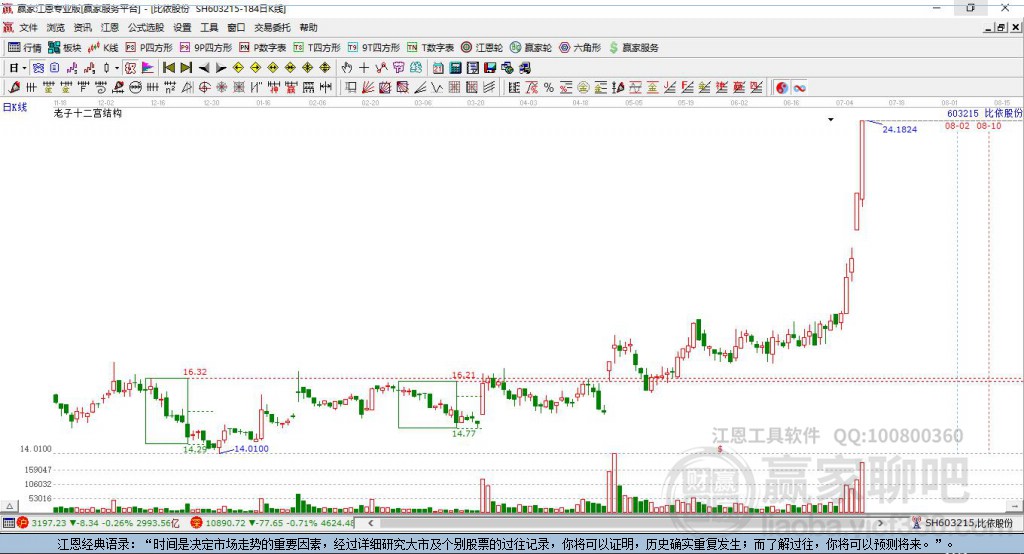
Task: Open the 江恩轮 Gann wheel tool
Action: pos(482,48)
